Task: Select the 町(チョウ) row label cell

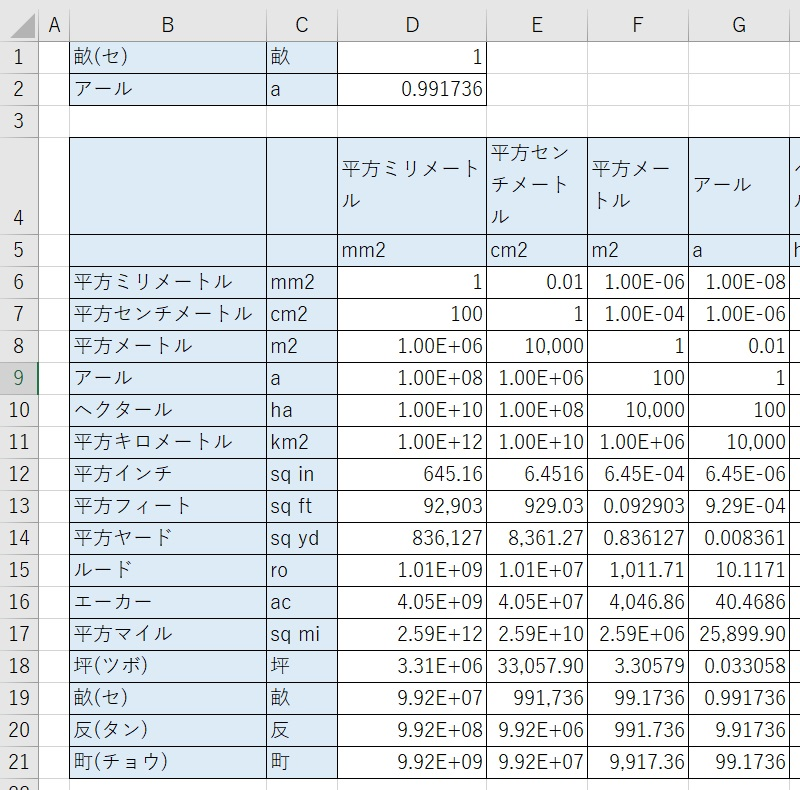Action: pyautogui.click(x=167, y=762)
